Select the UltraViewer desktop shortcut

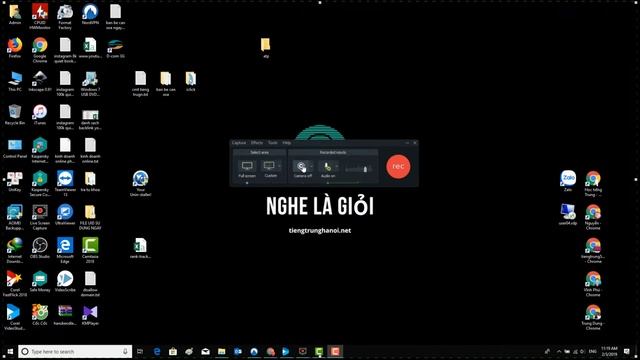pos(65,215)
